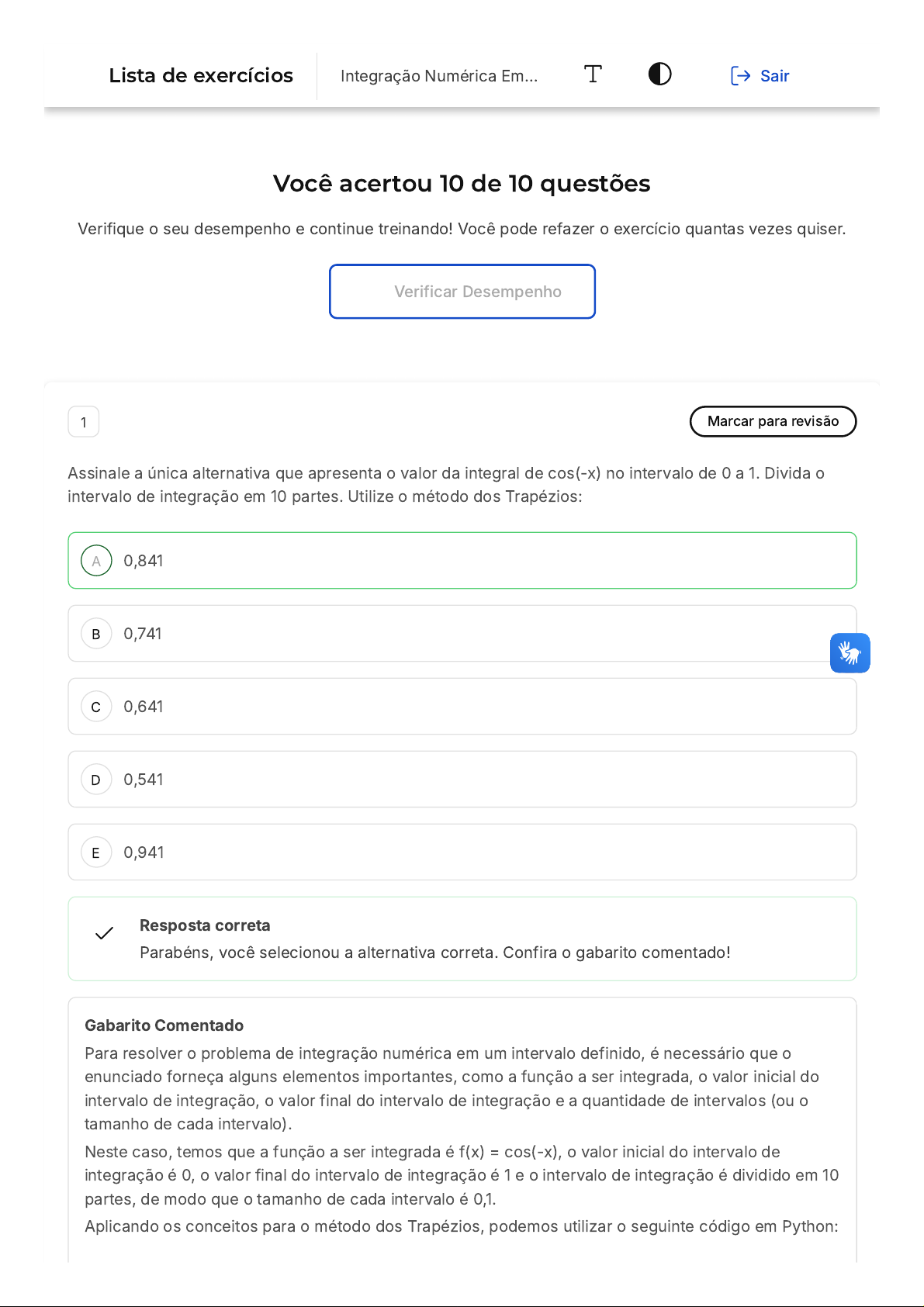Image resolution: width=924 pixels, height=1307 pixels.
Task: Open Lista de exercícios heading
Action: point(201,75)
